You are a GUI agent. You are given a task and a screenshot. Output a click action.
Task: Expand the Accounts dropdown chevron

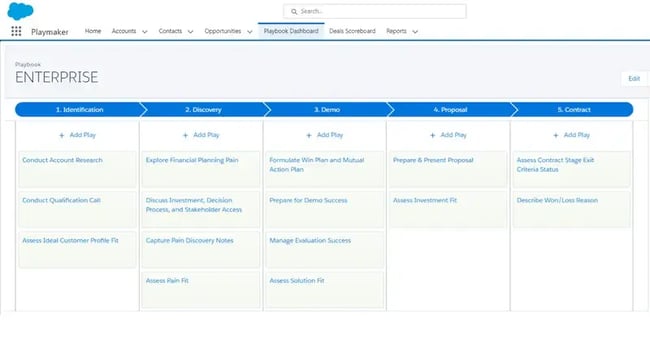pos(145,32)
